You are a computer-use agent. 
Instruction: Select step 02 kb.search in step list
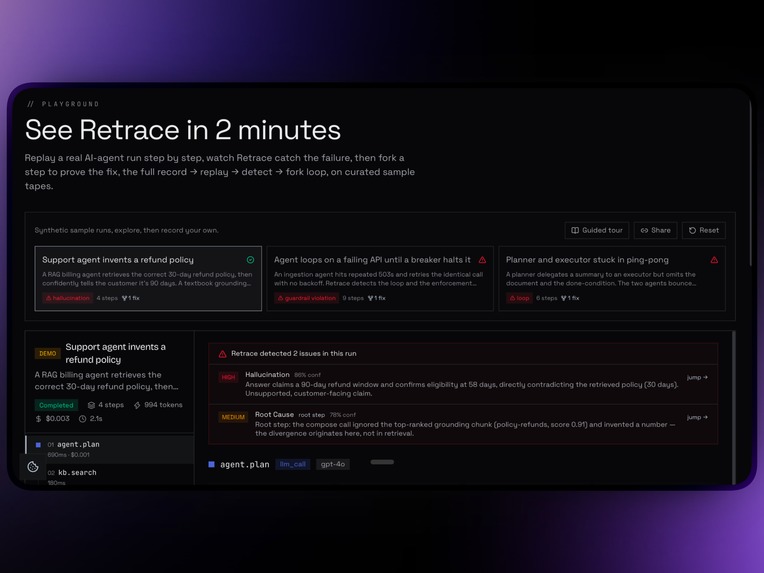click(x=110, y=476)
